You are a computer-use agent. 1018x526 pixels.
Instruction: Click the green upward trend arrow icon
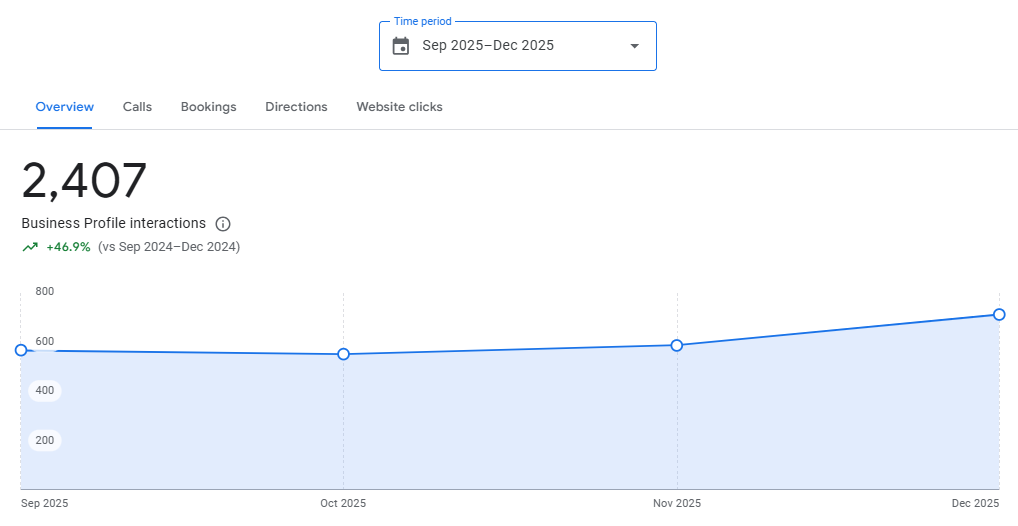pyautogui.click(x=30, y=247)
